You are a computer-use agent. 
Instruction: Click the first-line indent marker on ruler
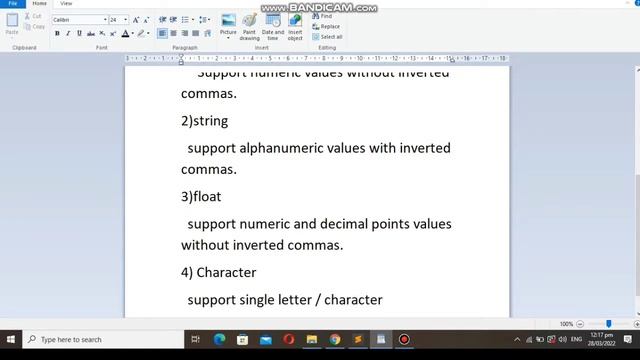coord(181,57)
